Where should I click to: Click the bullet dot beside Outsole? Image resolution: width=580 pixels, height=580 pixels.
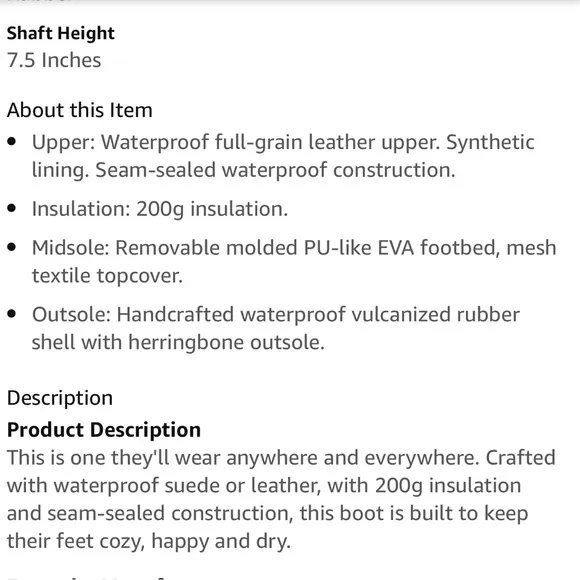pos(12,314)
